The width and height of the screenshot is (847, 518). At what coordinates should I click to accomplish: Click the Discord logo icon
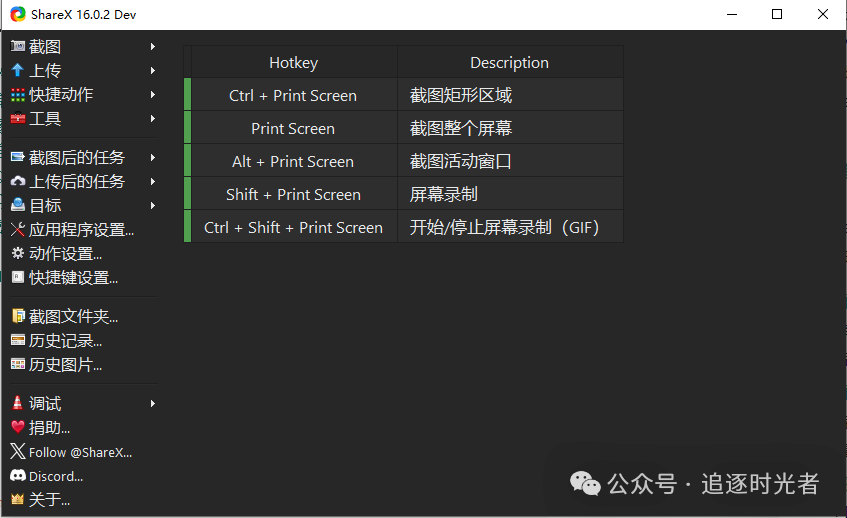coord(18,476)
